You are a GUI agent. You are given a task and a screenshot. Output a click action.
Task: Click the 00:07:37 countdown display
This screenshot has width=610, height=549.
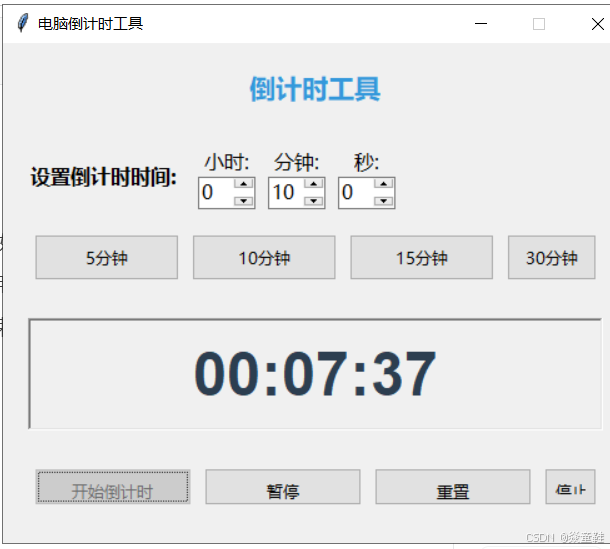click(315, 374)
